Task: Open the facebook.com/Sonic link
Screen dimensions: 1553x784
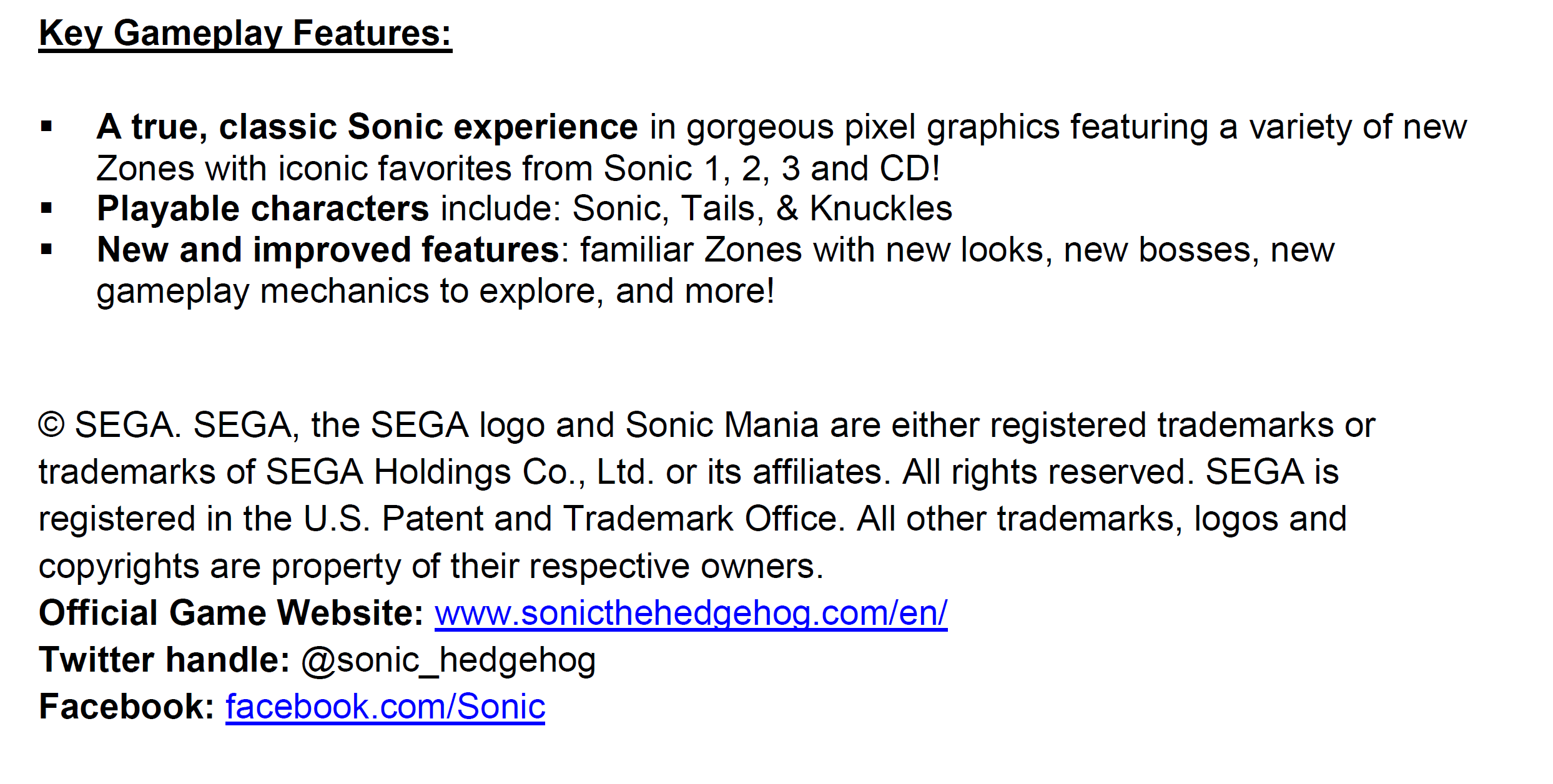Action: pyautogui.click(x=385, y=707)
